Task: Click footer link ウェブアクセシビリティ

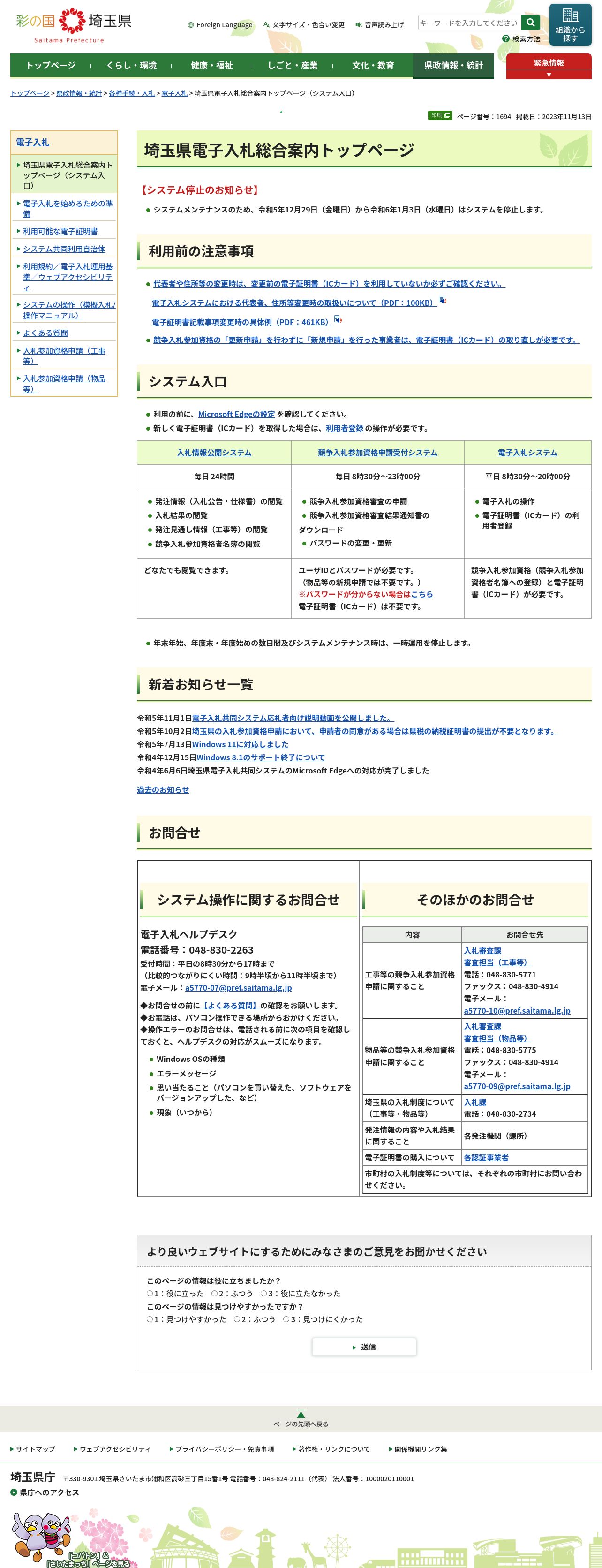Action: pos(114,1449)
